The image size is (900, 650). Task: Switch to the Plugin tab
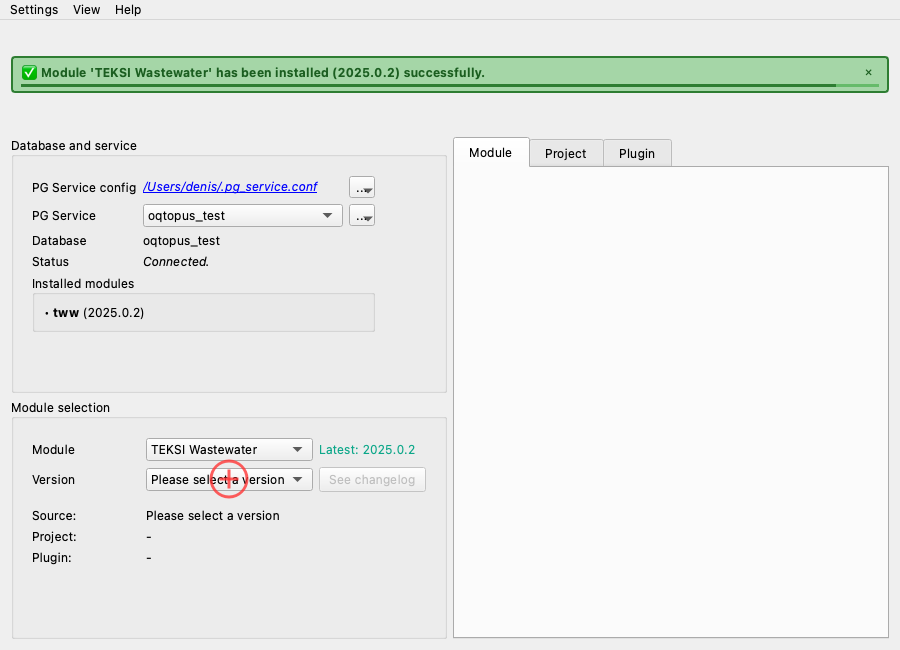(637, 153)
